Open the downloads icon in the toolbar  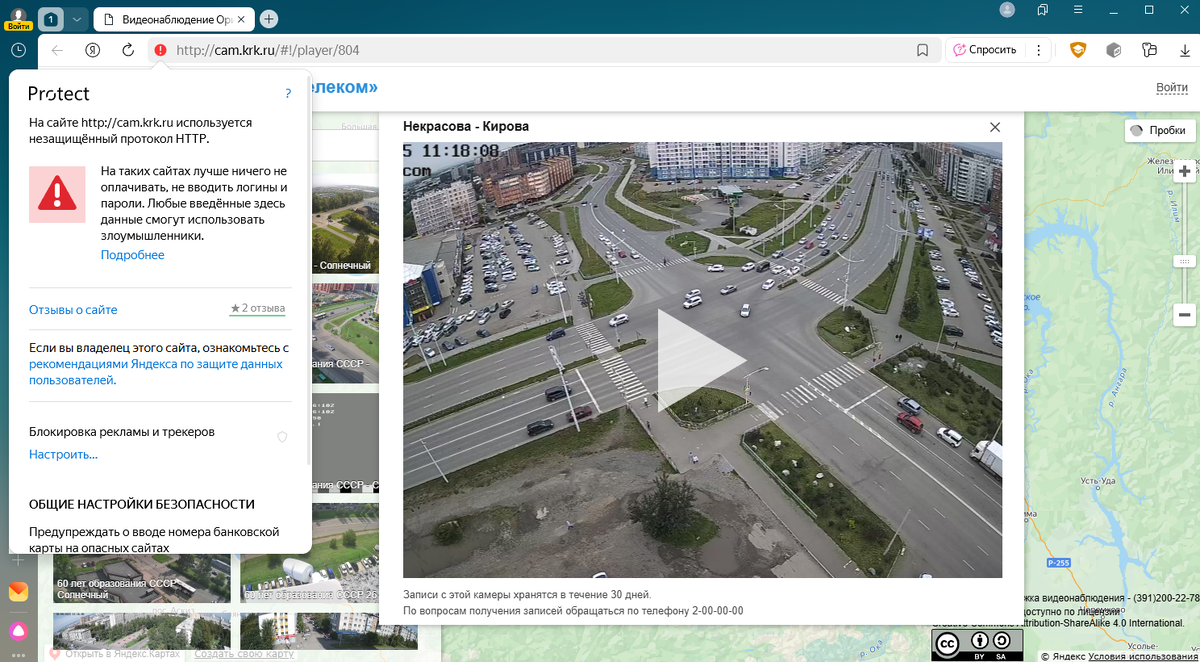[x=1185, y=48]
